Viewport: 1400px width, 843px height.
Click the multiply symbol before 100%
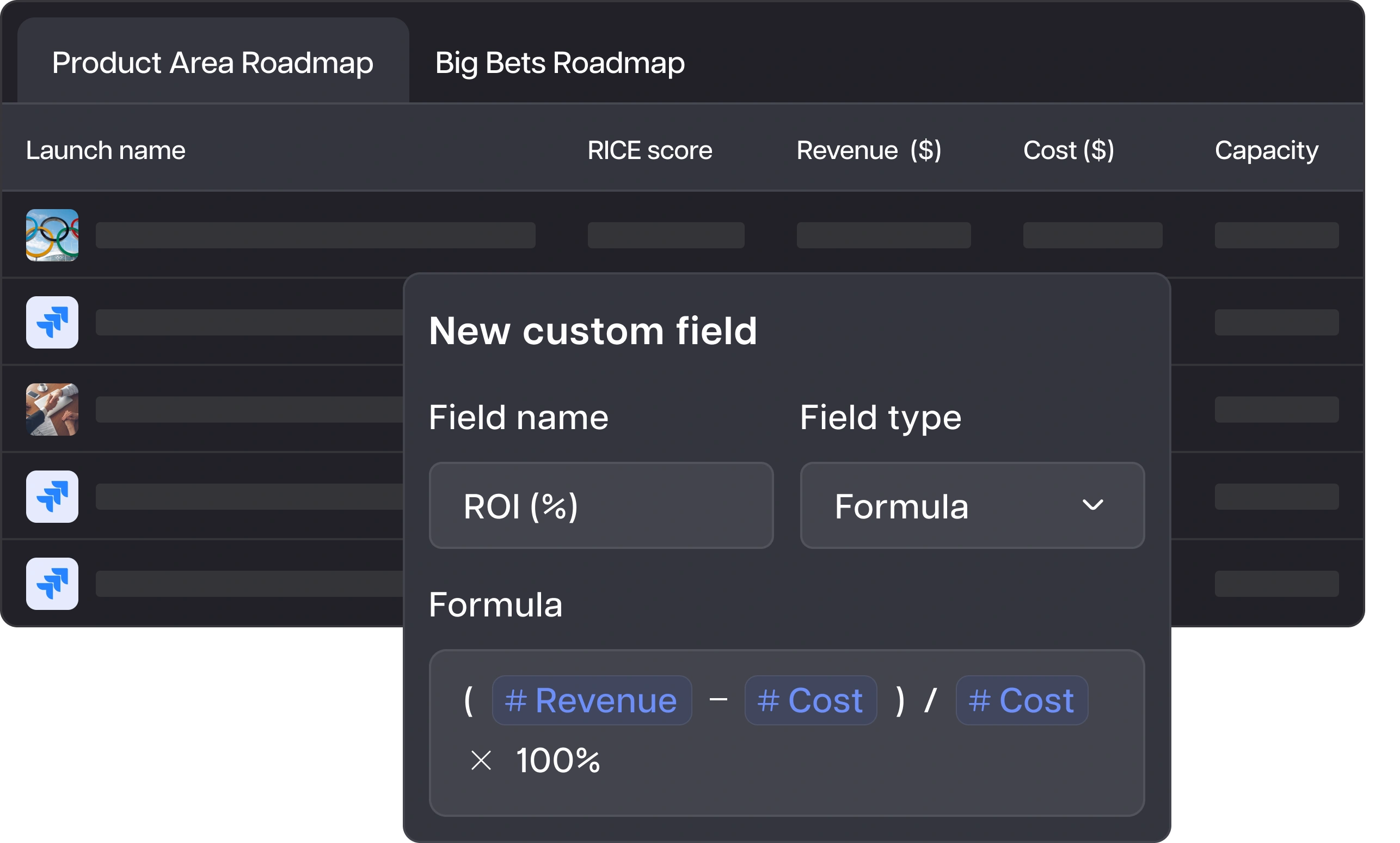[481, 760]
